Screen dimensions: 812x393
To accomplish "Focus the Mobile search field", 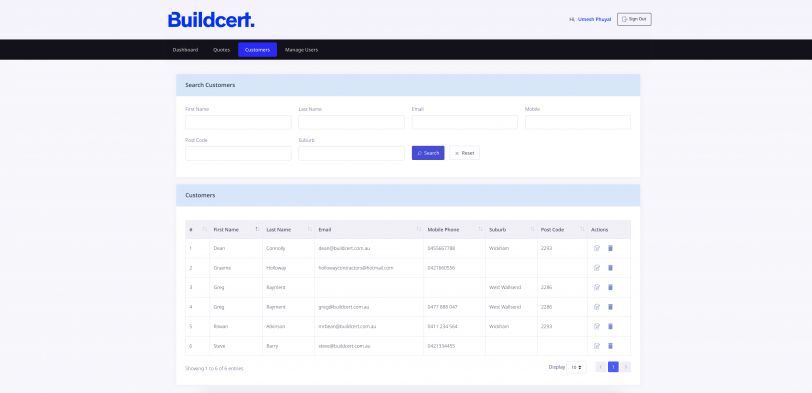I will click(578, 122).
